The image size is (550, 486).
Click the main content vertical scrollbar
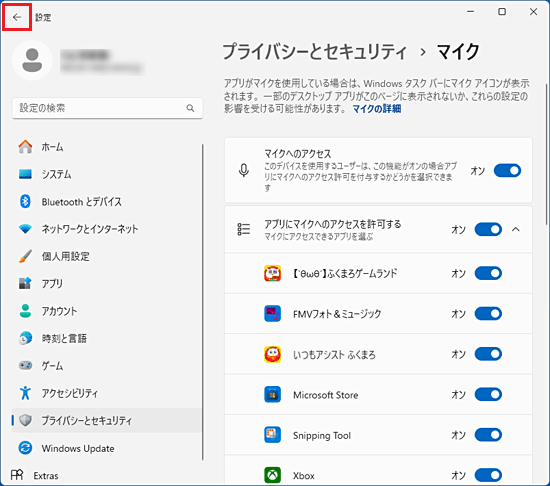[x=546, y=154]
